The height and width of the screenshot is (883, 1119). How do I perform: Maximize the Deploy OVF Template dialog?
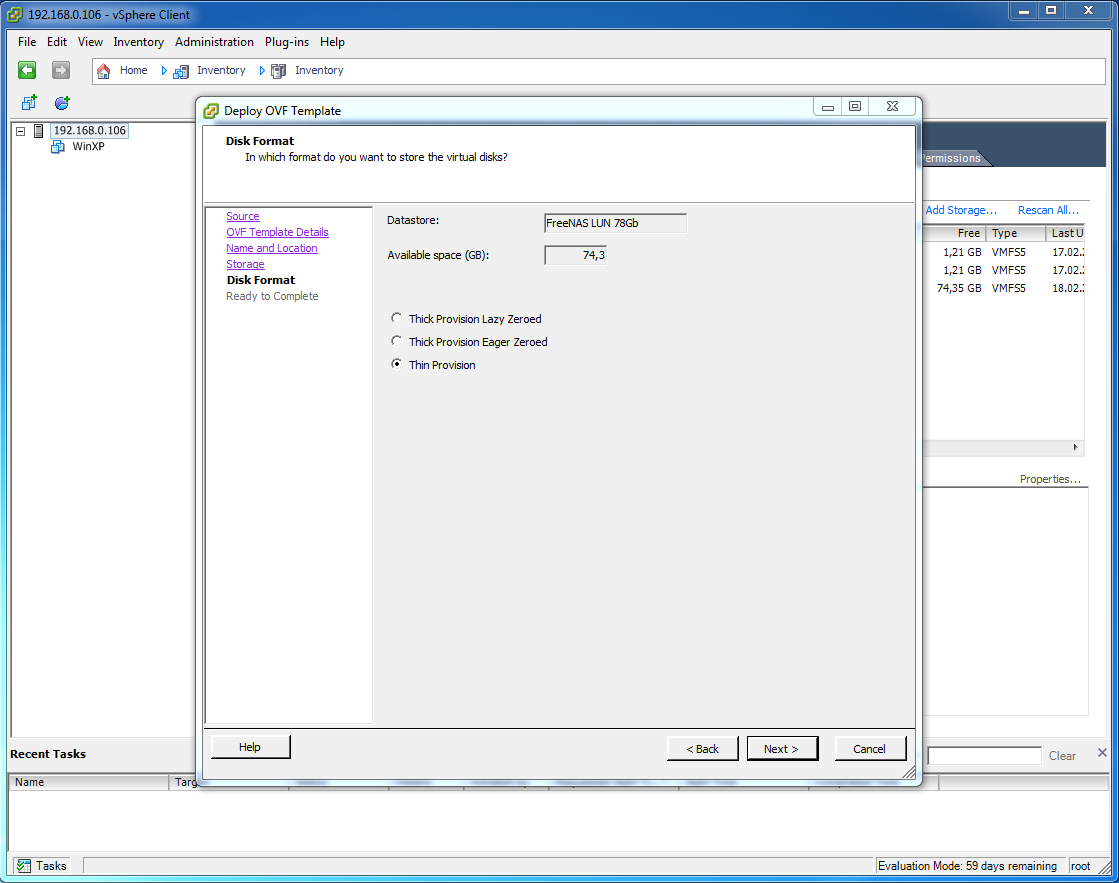855,106
